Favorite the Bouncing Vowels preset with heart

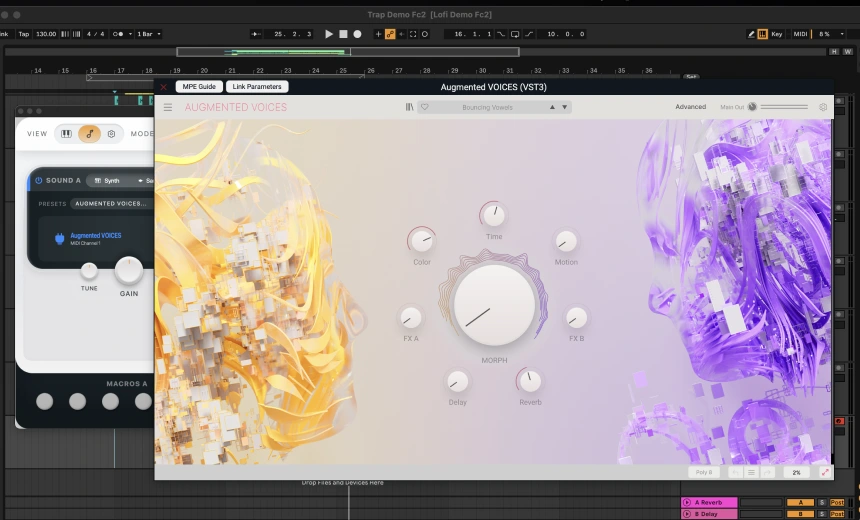(425, 107)
